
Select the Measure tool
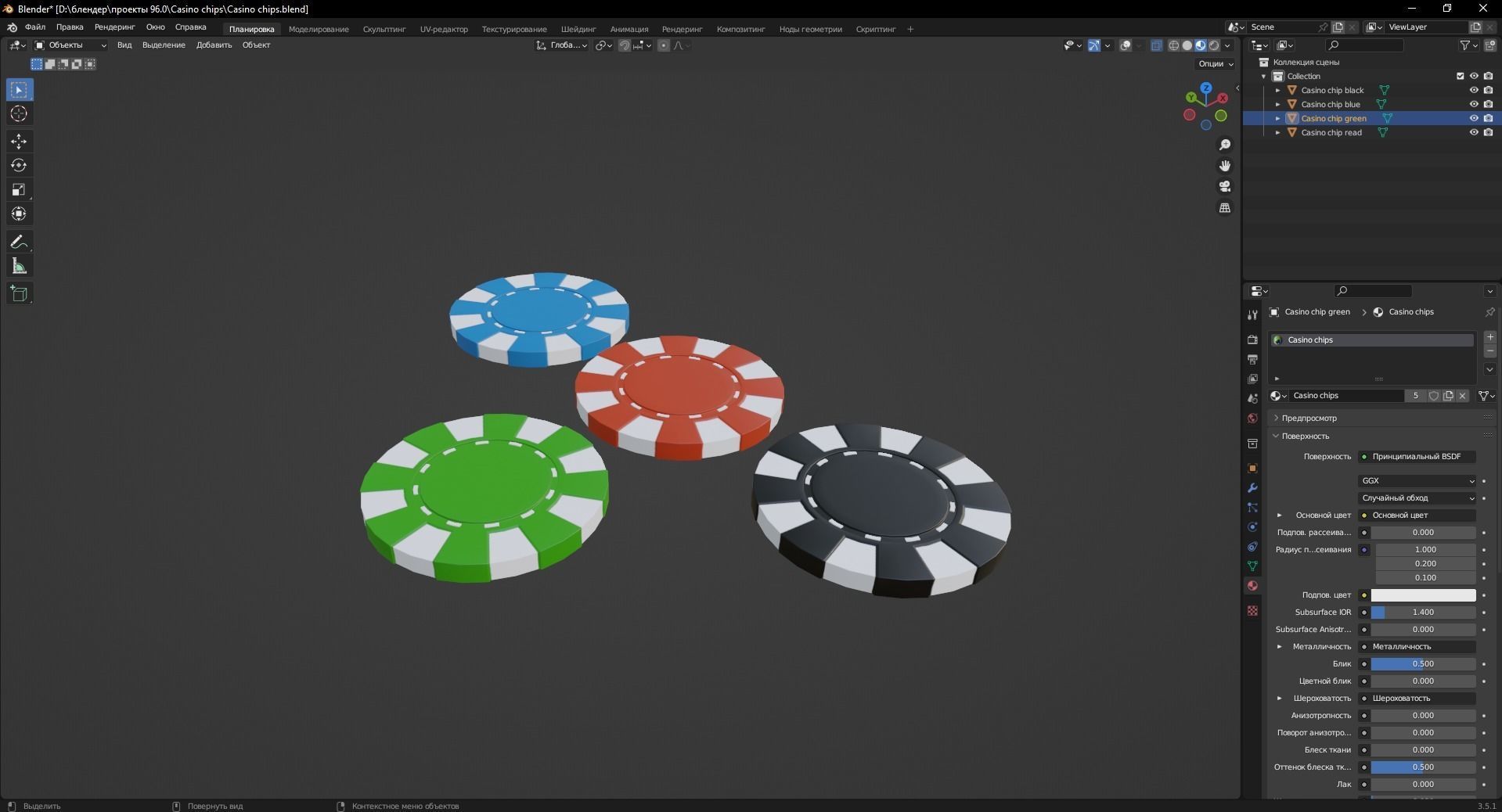click(20, 267)
